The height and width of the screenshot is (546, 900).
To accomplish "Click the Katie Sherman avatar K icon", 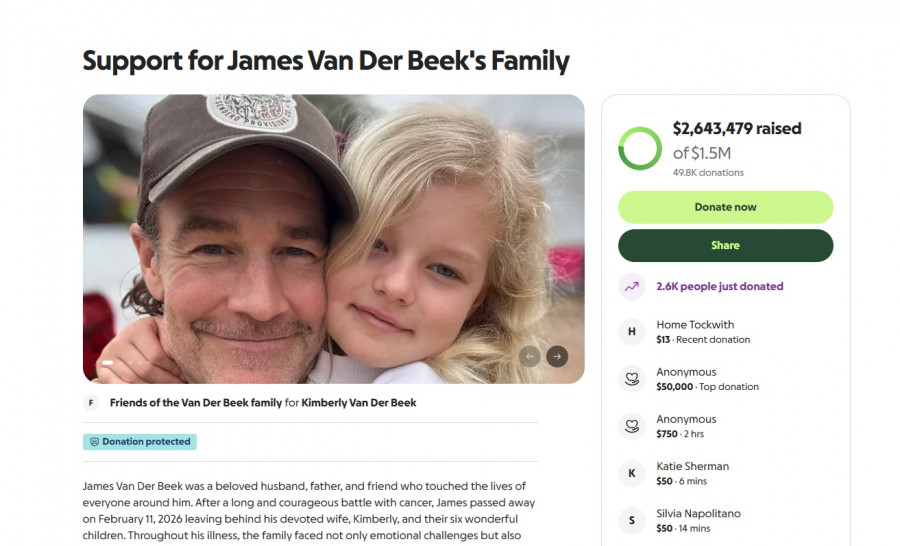I will pos(631,473).
